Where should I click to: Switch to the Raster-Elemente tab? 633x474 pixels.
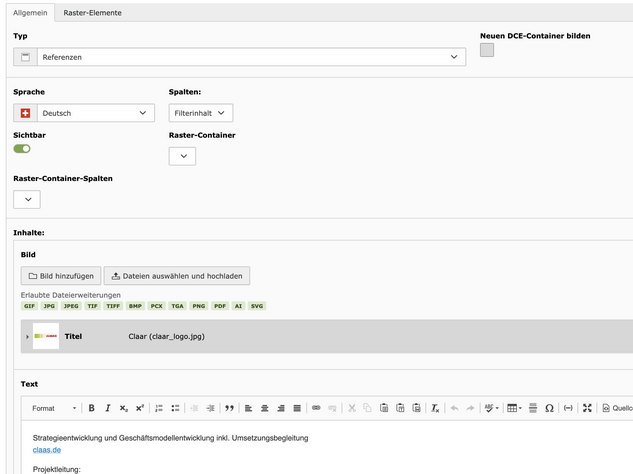click(x=92, y=13)
